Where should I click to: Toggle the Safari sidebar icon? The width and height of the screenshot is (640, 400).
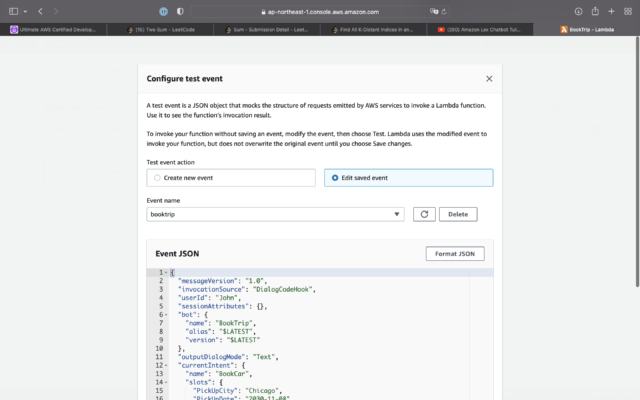coord(13,11)
